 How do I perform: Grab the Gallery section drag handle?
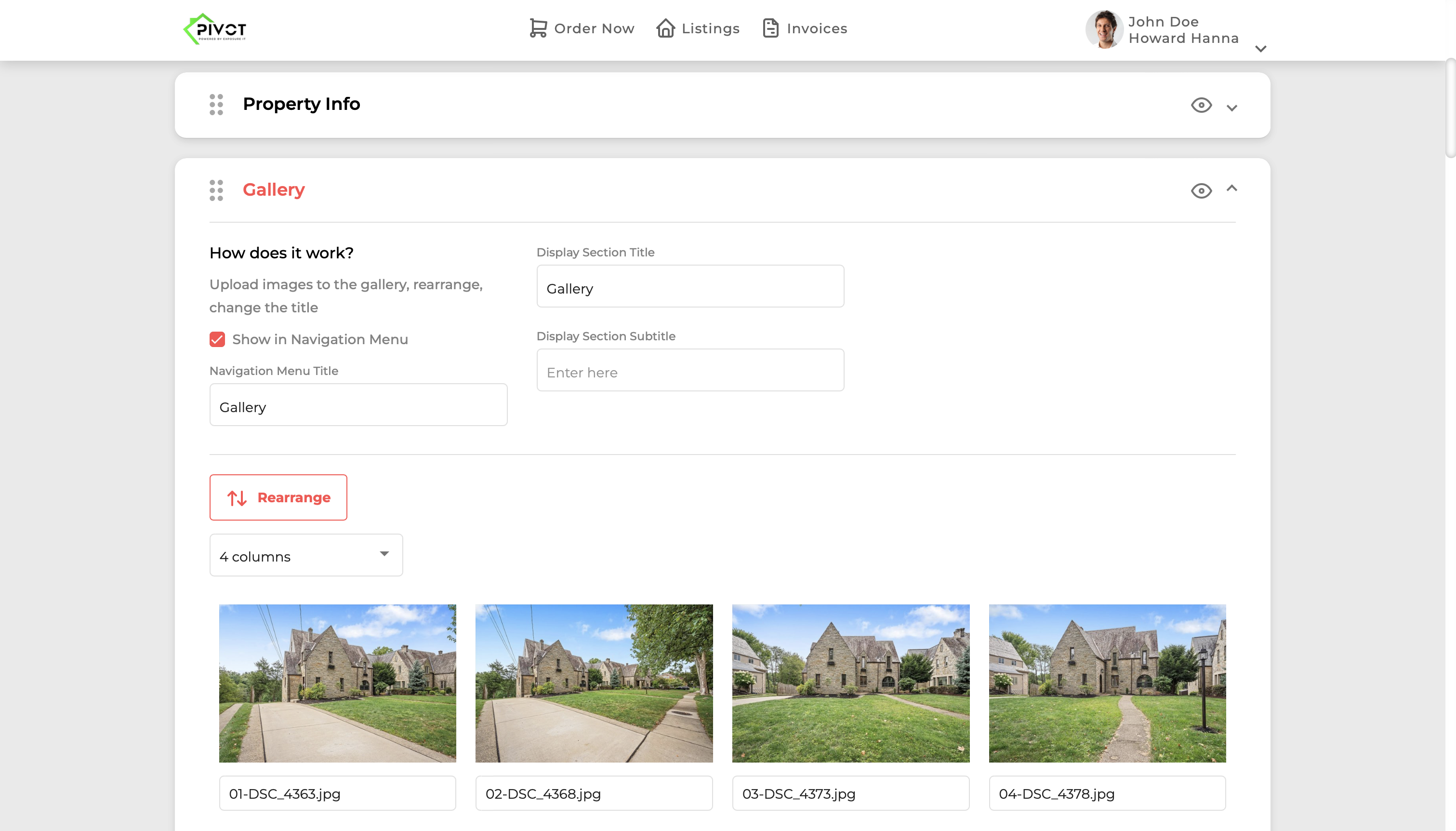[216, 190]
